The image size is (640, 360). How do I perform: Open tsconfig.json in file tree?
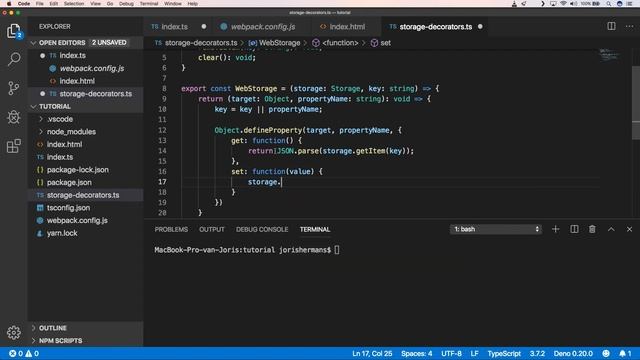point(68,207)
